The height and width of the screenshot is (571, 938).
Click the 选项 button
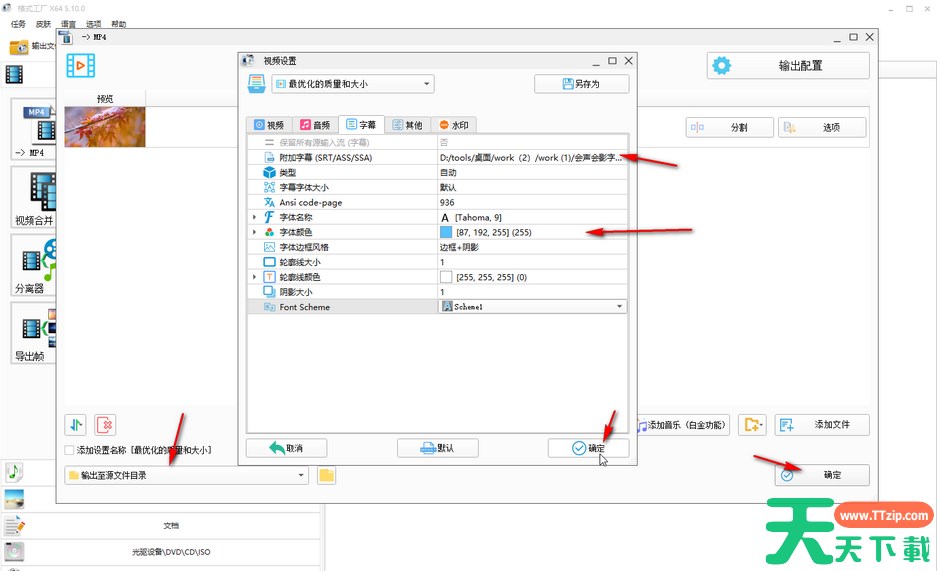click(822, 127)
